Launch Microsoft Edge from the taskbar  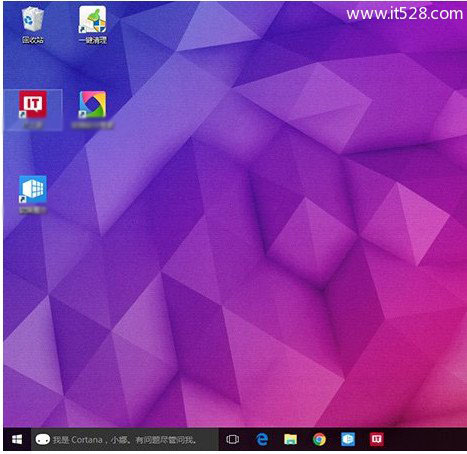262,439
